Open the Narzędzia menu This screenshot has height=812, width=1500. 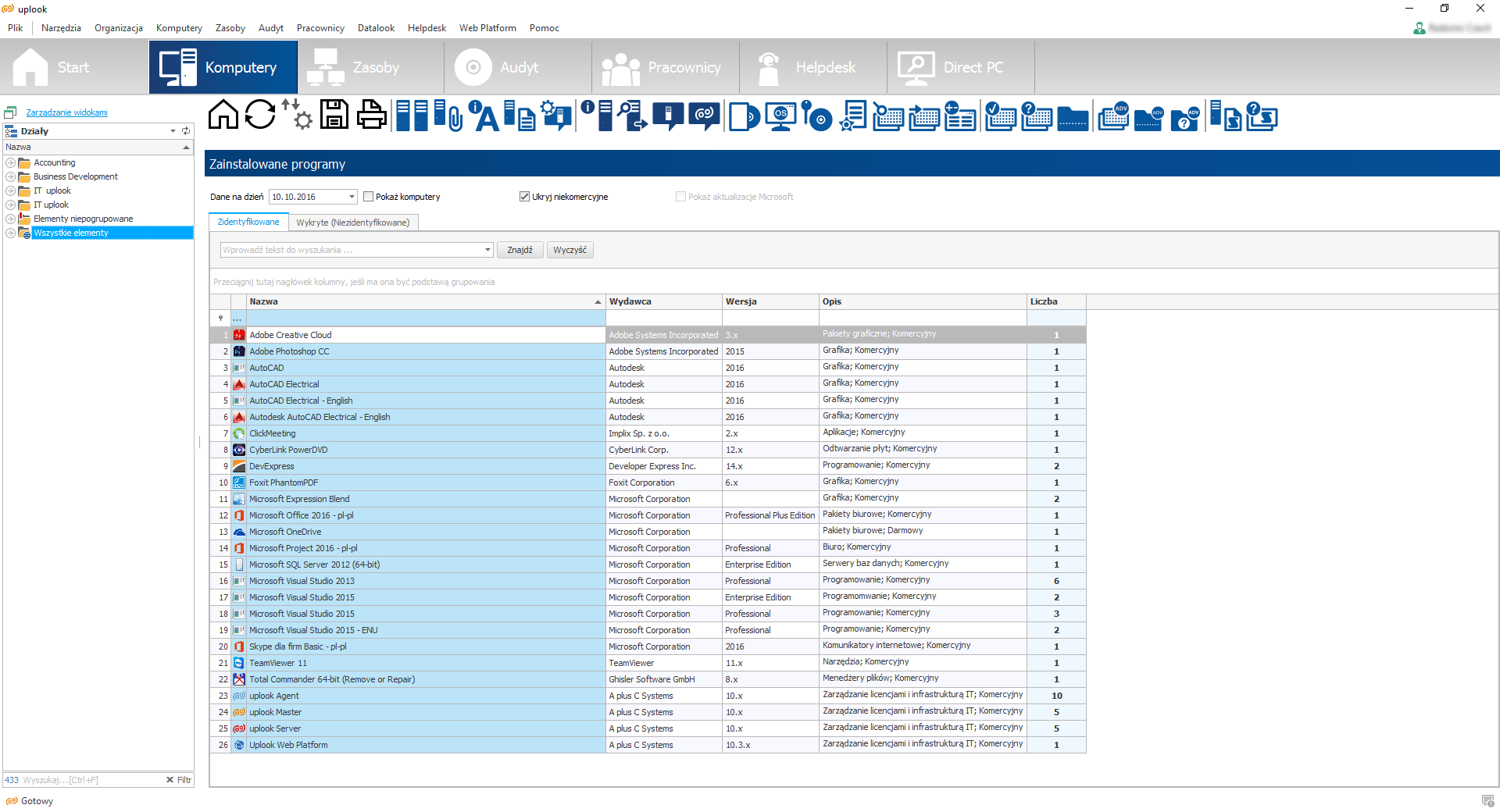click(x=61, y=28)
